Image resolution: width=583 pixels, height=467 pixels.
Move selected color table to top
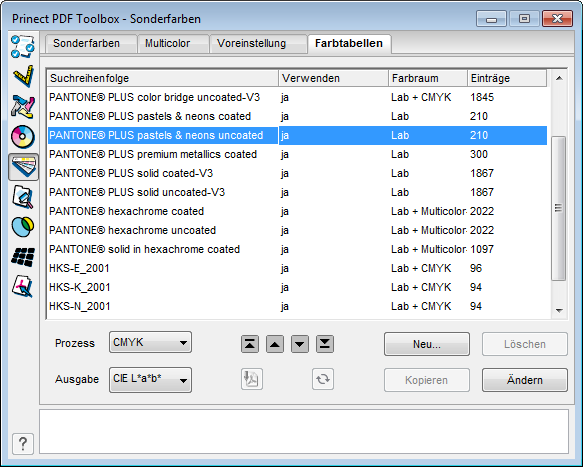click(x=250, y=344)
